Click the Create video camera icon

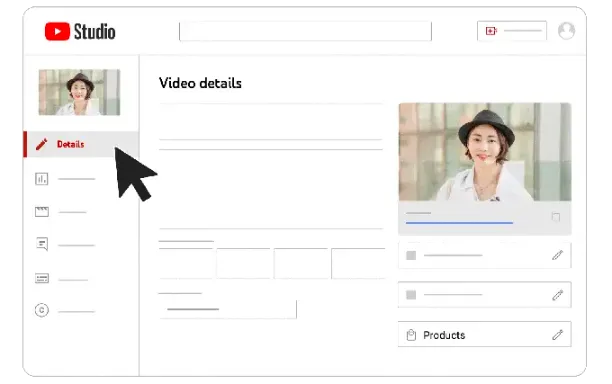click(x=491, y=30)
